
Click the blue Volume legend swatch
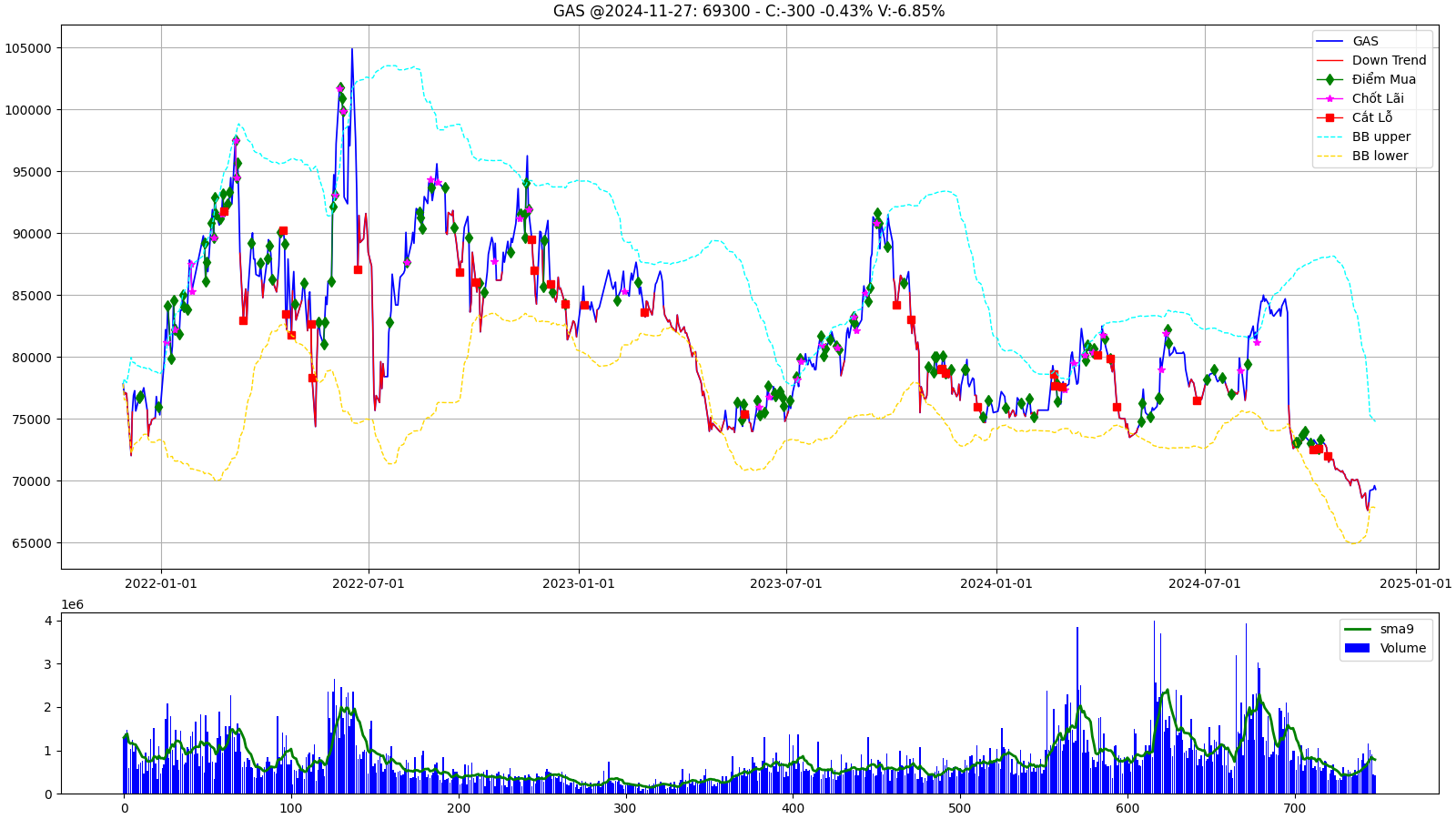[x=1357, y=648]
